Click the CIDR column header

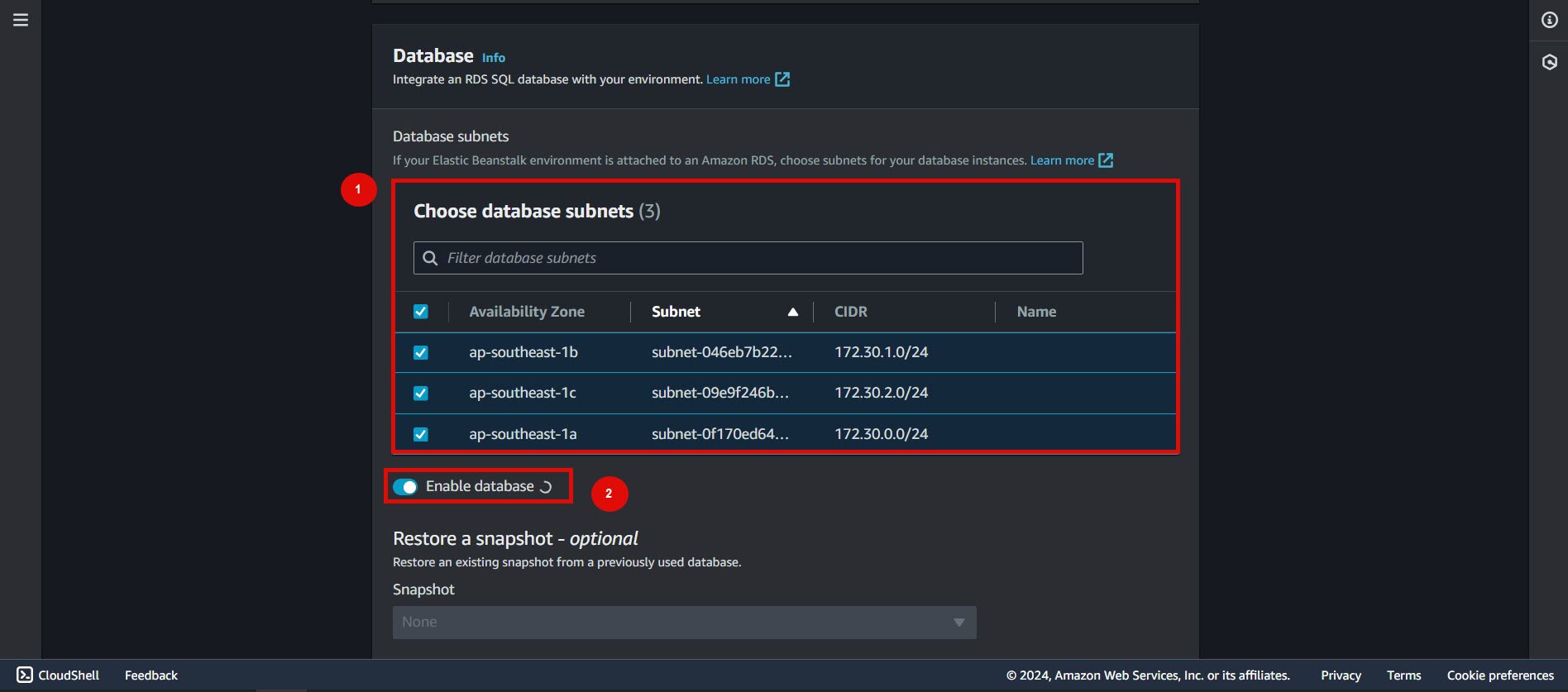pos(851,312)
